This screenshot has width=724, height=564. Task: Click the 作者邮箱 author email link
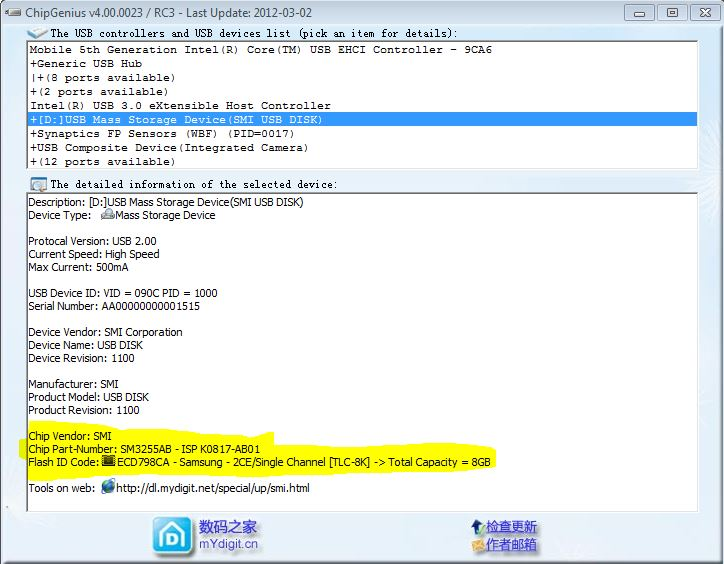pyautogui.click(x=511, y=545)
